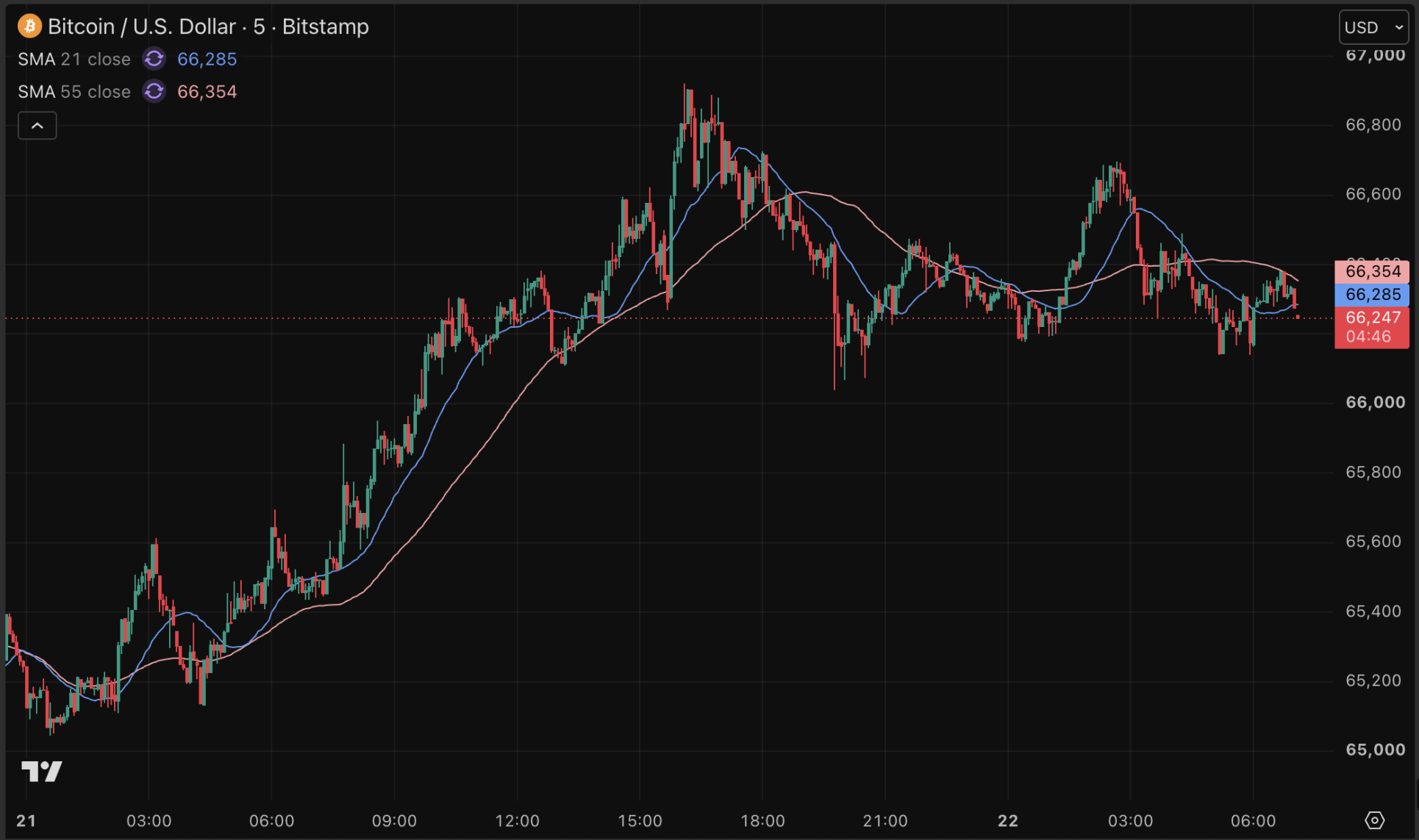The height and width of the screenshot is (840, 1419).
Task: Click the SMA 55 value 66,354 in legend
Action: [207, 92]
